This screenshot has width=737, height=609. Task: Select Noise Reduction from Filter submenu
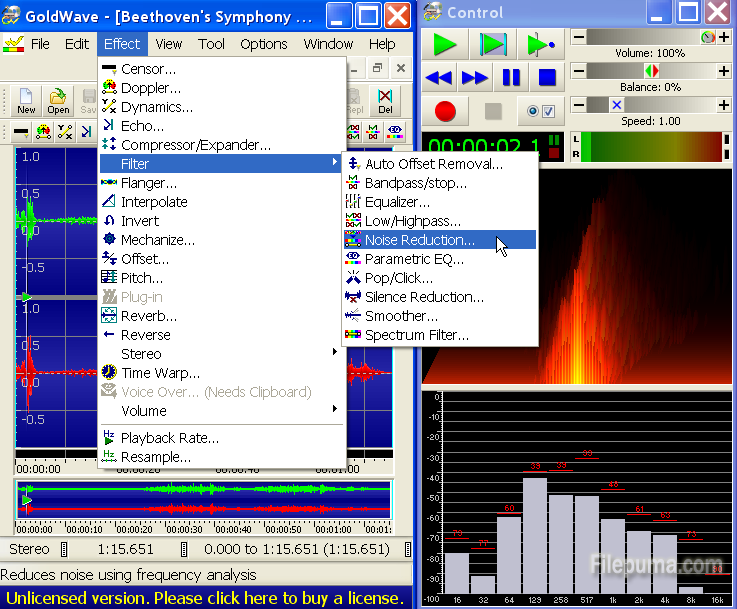pos(420,240)
